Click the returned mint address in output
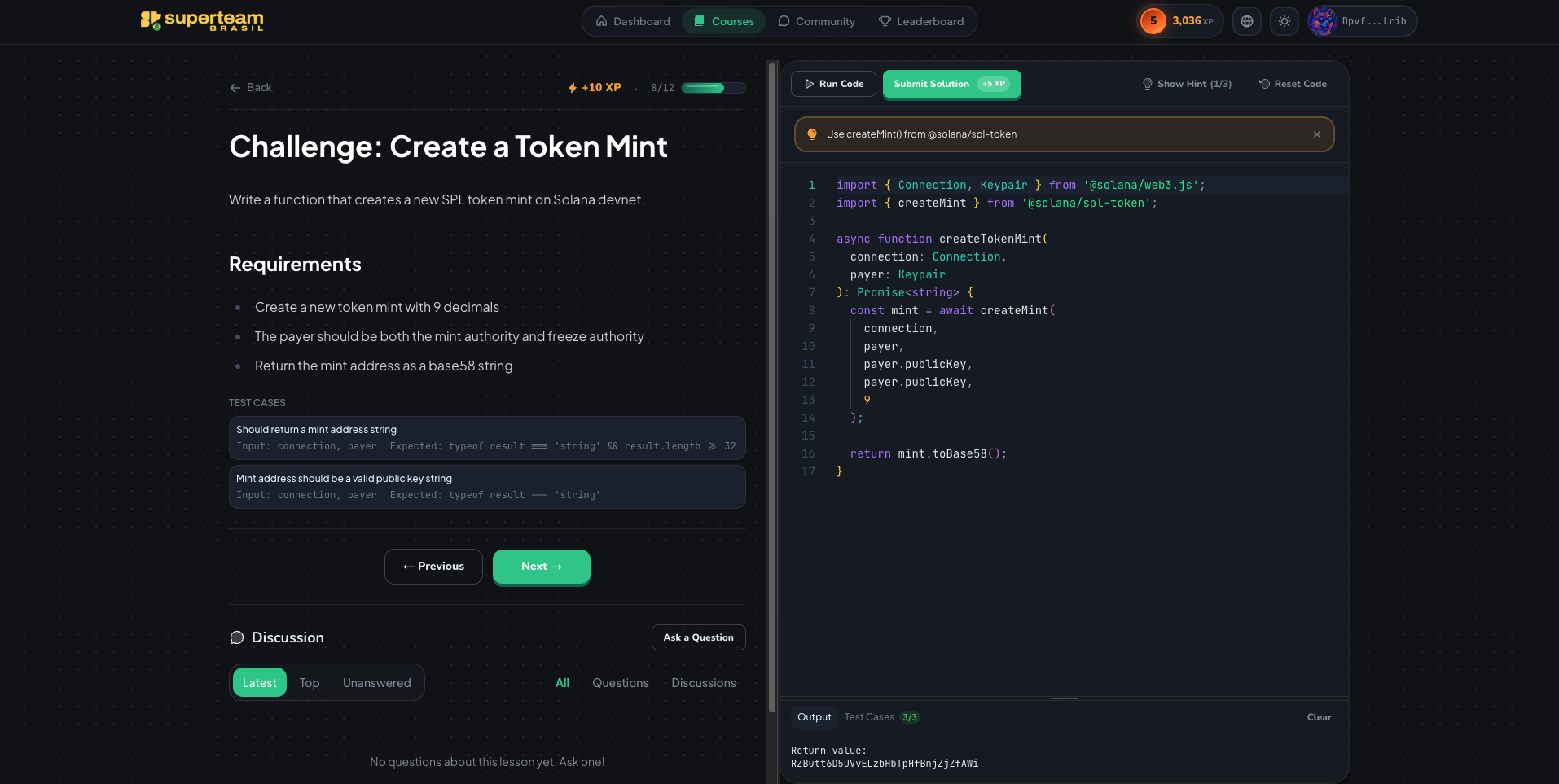This screenshot has height=784, width=1559. [885, 764]
